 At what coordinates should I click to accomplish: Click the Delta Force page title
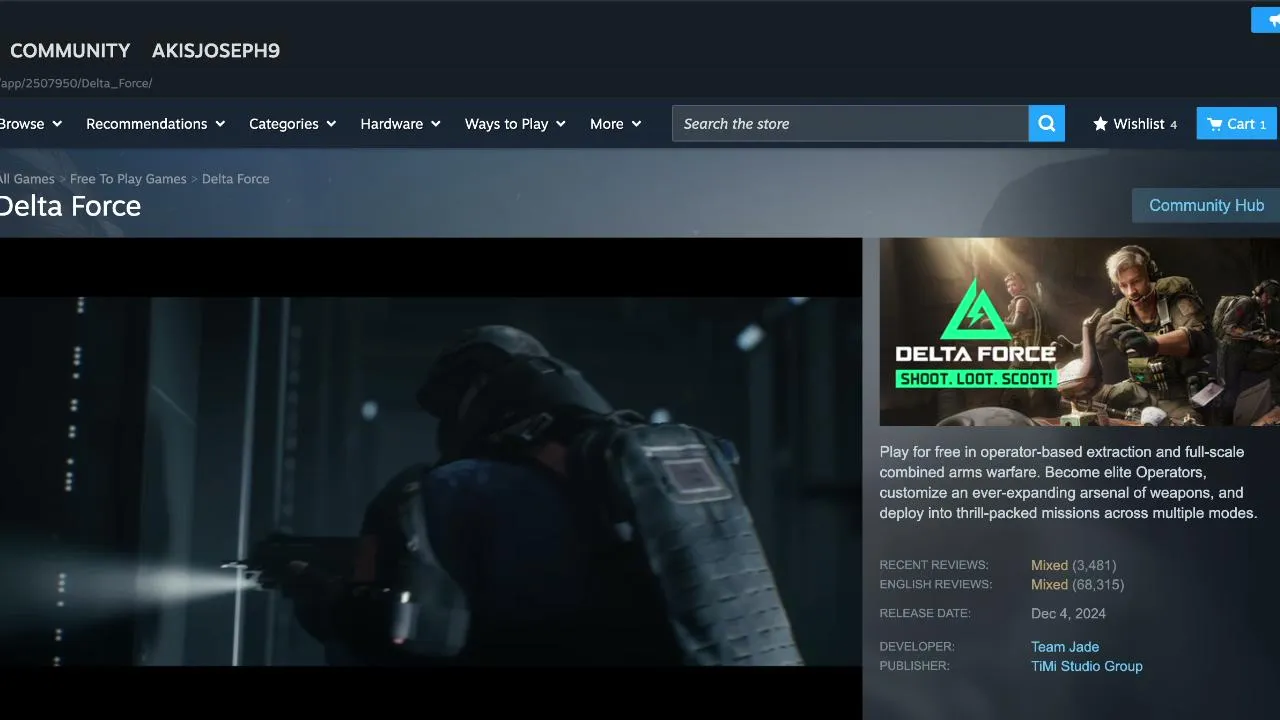70,206
